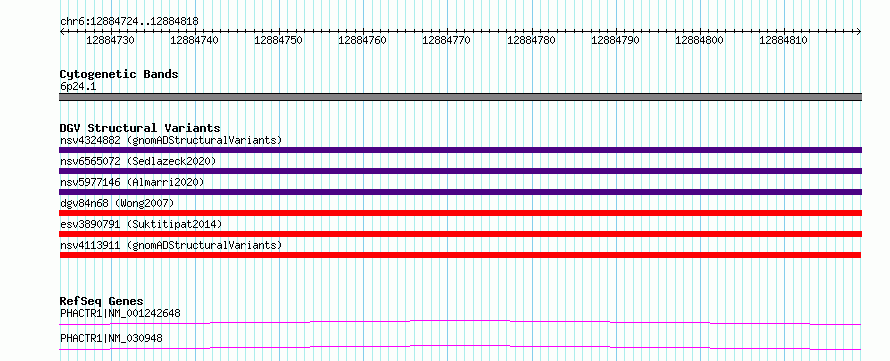Click ruler position 12884780
This screenshot has height=361, width=890.
[531, 40]
